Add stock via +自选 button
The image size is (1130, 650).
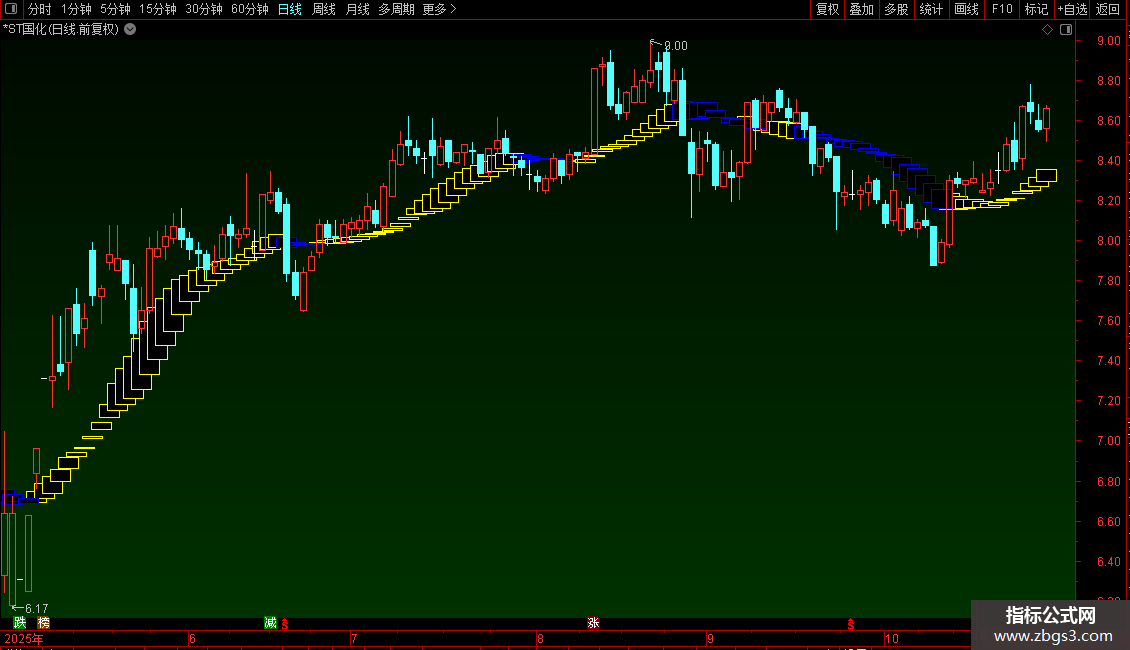coord(1072,9)
